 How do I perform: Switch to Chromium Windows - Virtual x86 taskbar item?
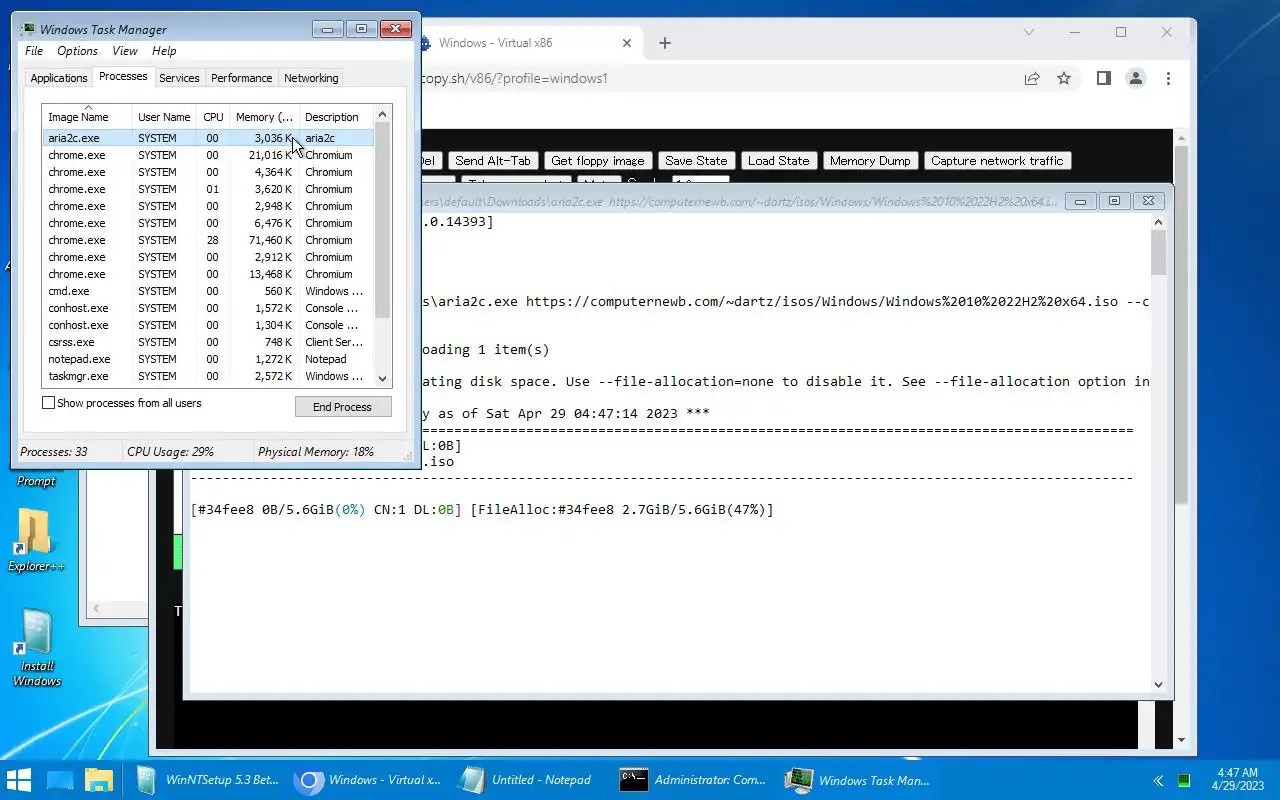(370, 779)
